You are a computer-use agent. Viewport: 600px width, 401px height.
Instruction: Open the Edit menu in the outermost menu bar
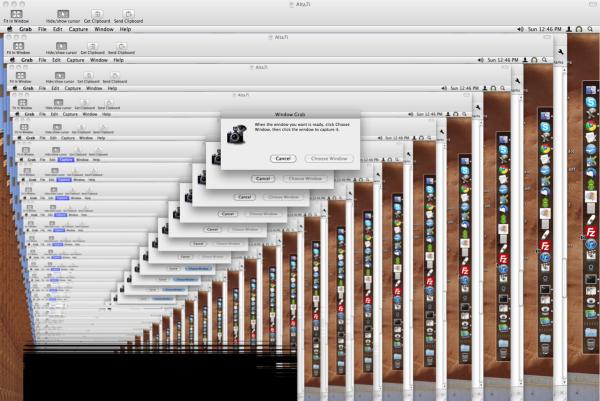tap(57, 29)
